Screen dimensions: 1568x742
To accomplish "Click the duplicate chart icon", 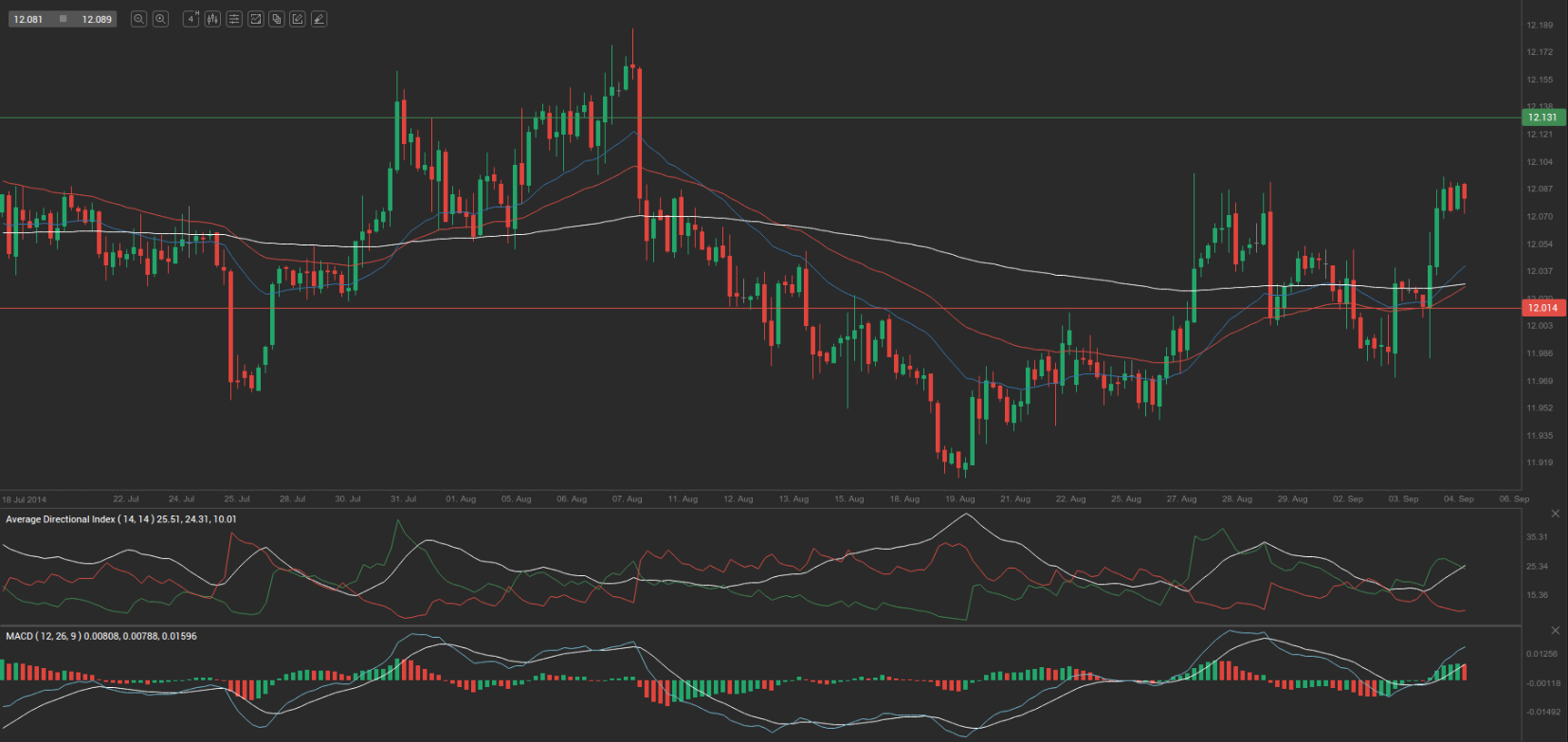I will click(x=277, y=19).
